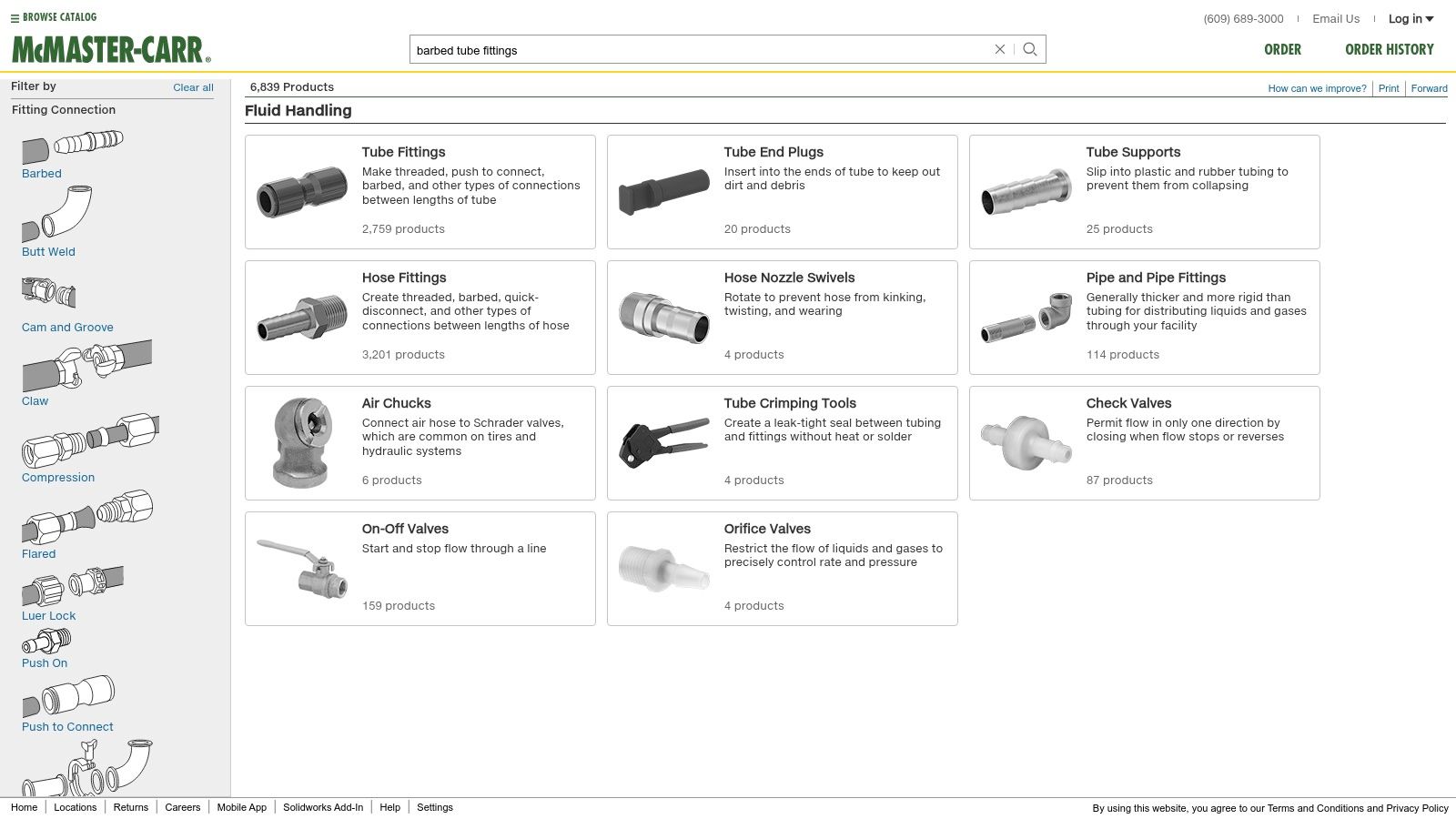Open the On-Off Valves category title
The width and height of the screenshot is (1456, 819).
405,529
